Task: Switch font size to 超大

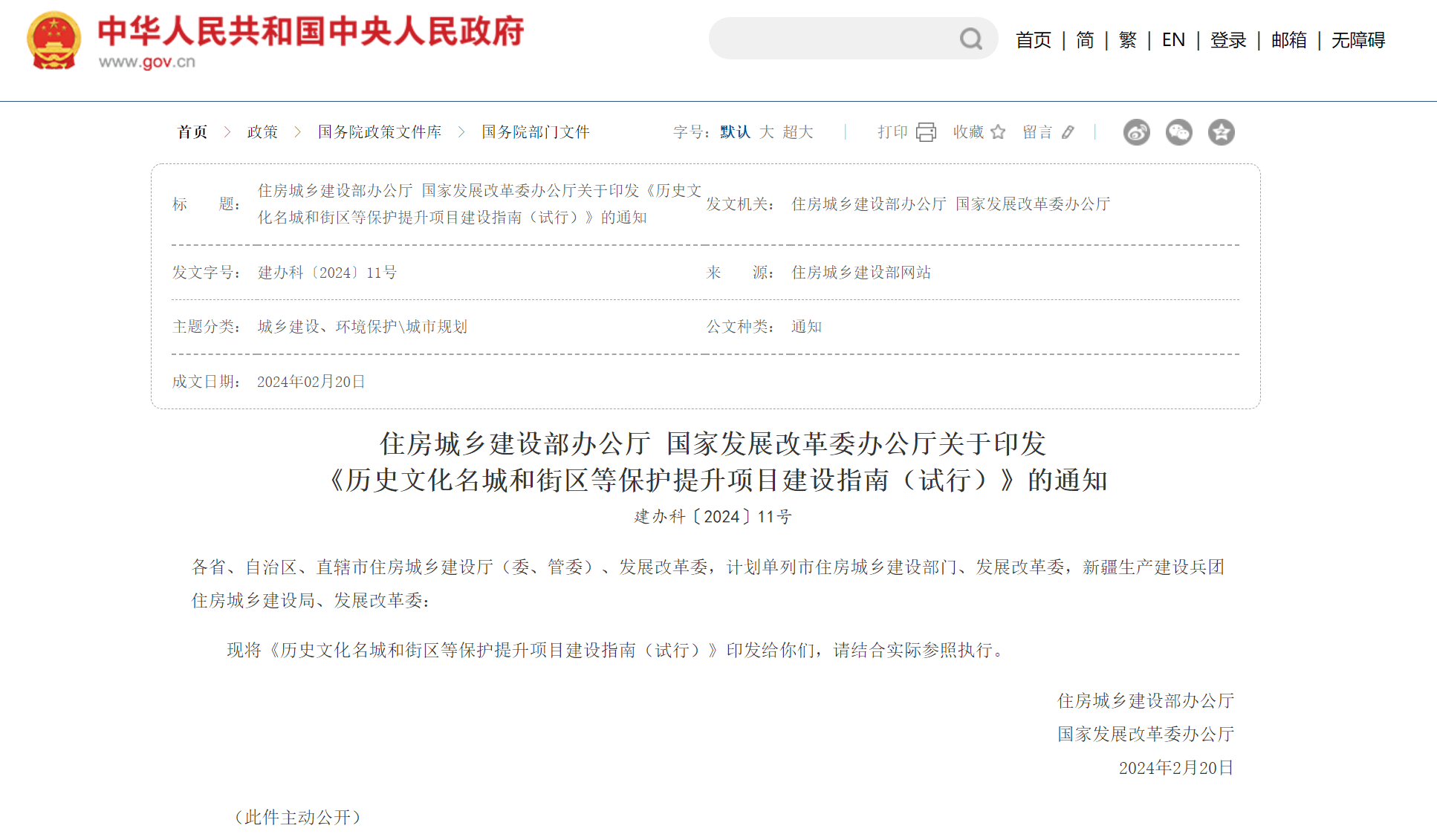Action: click(x=798, y=132)
